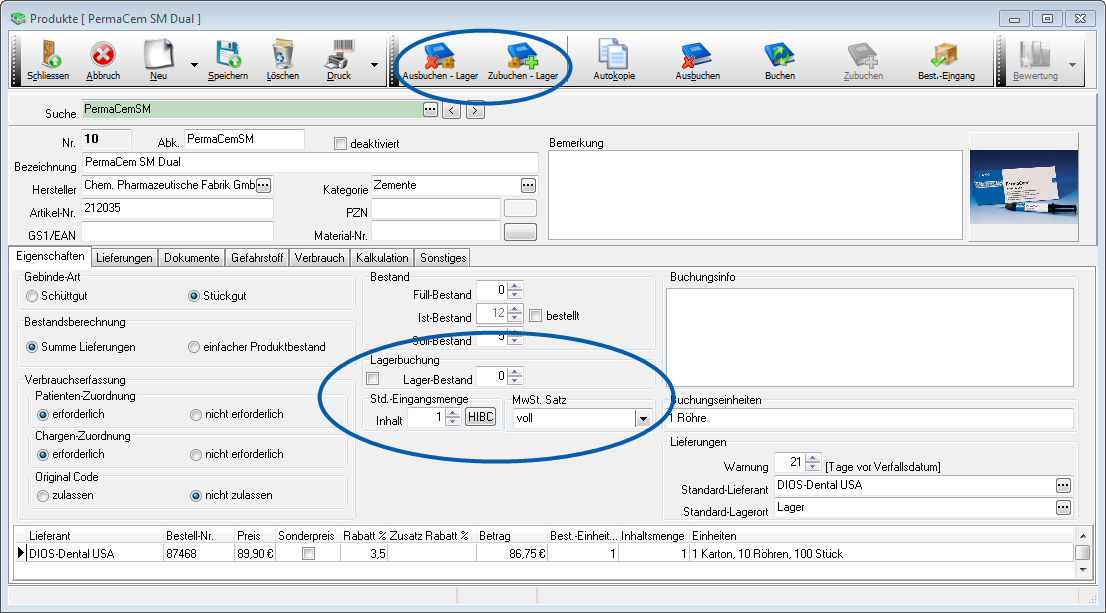Click the Autokopie toolbar icon
Viewport: 1106px width, 613px height.
[x=614, y=54]
